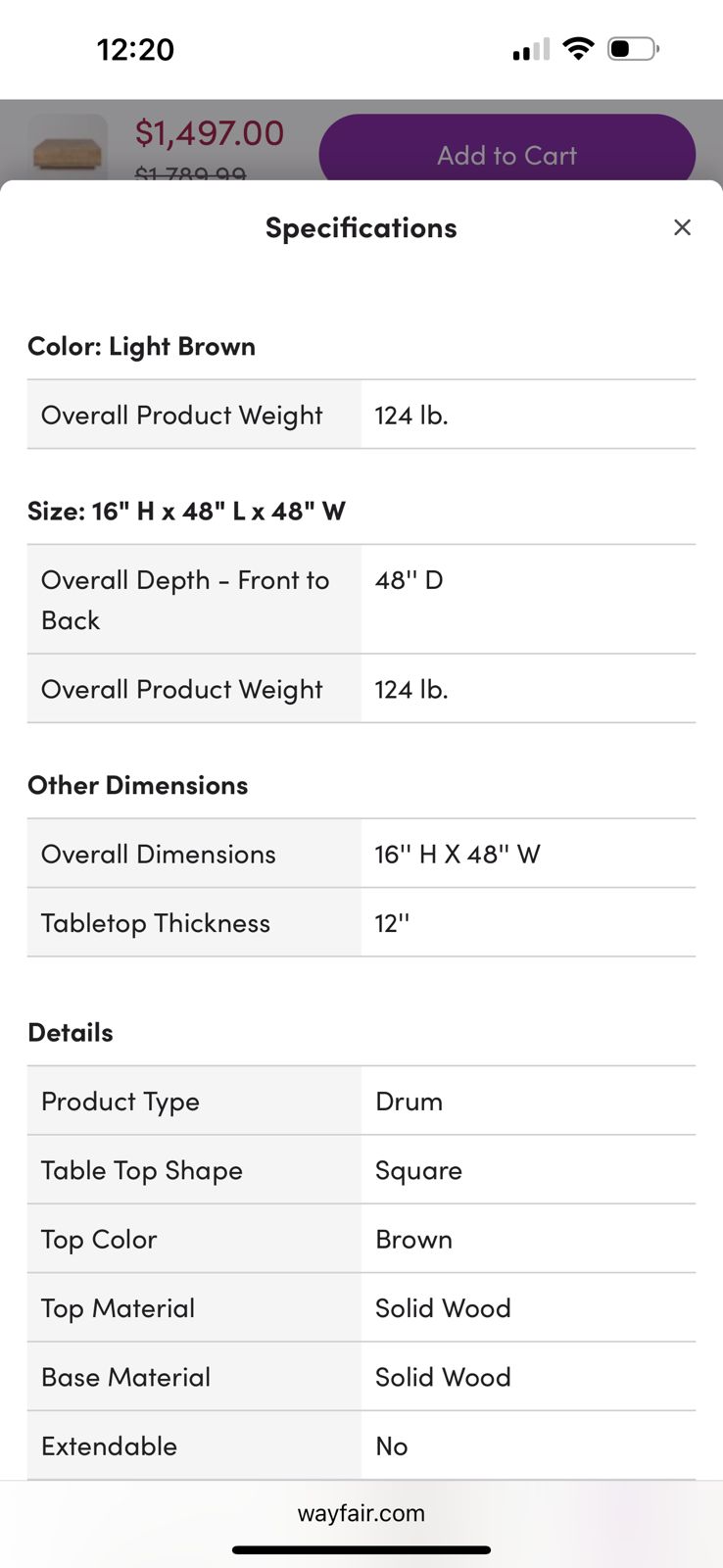Image resolution: width=723 pixels, height=1568 pixels.
Task: Tap the Specifications heading
Action: point(361,227)
